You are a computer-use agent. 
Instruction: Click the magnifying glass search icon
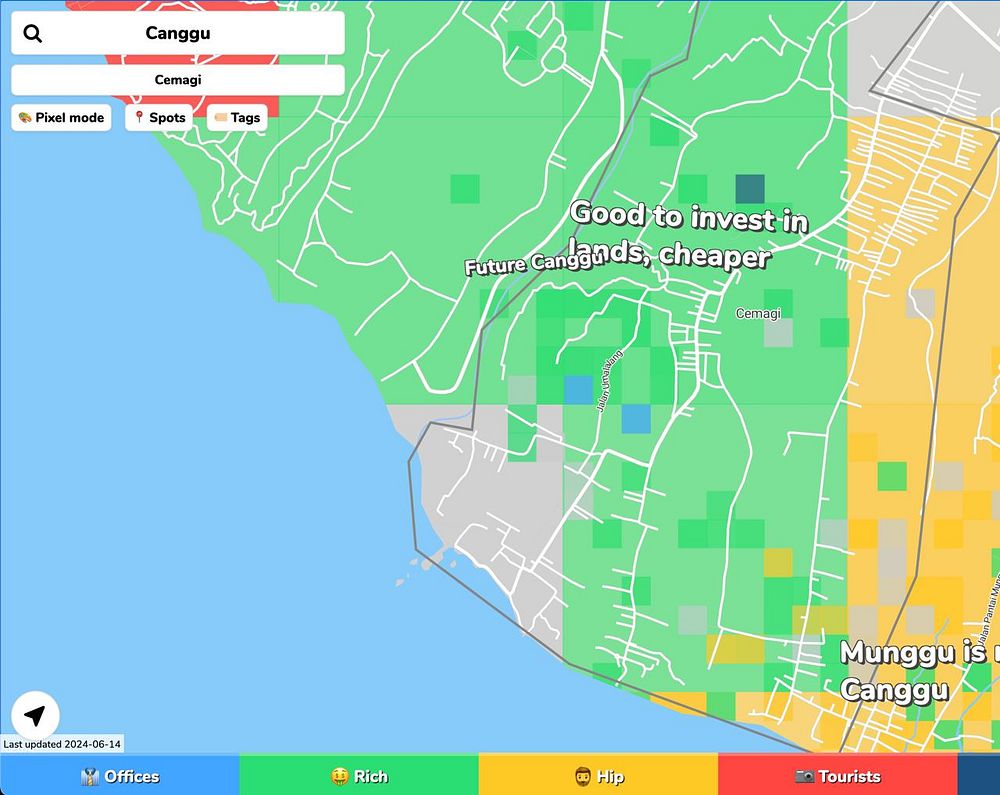click(x=33, y=33)
